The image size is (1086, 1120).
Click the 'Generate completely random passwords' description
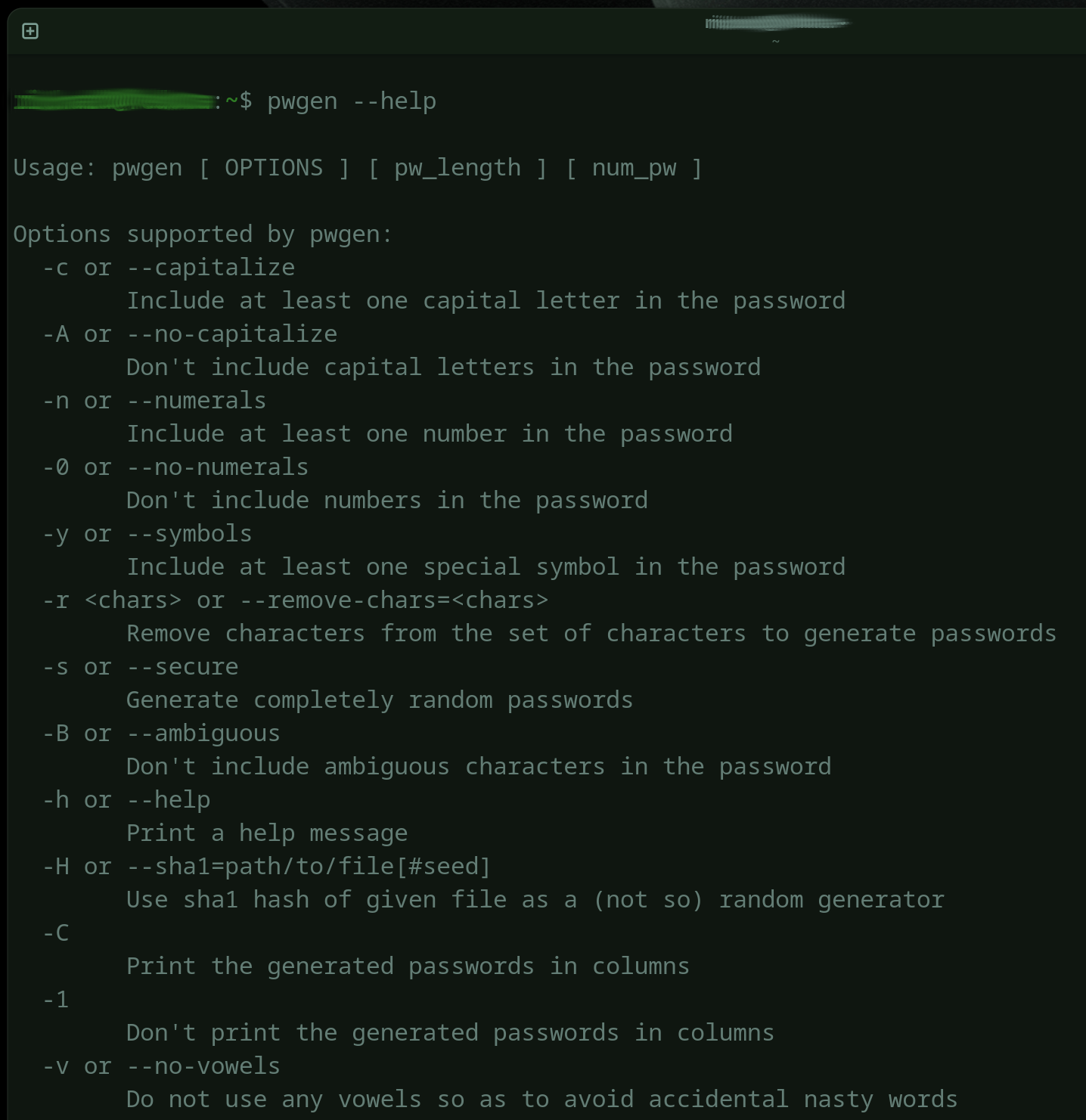coord(379,700)
